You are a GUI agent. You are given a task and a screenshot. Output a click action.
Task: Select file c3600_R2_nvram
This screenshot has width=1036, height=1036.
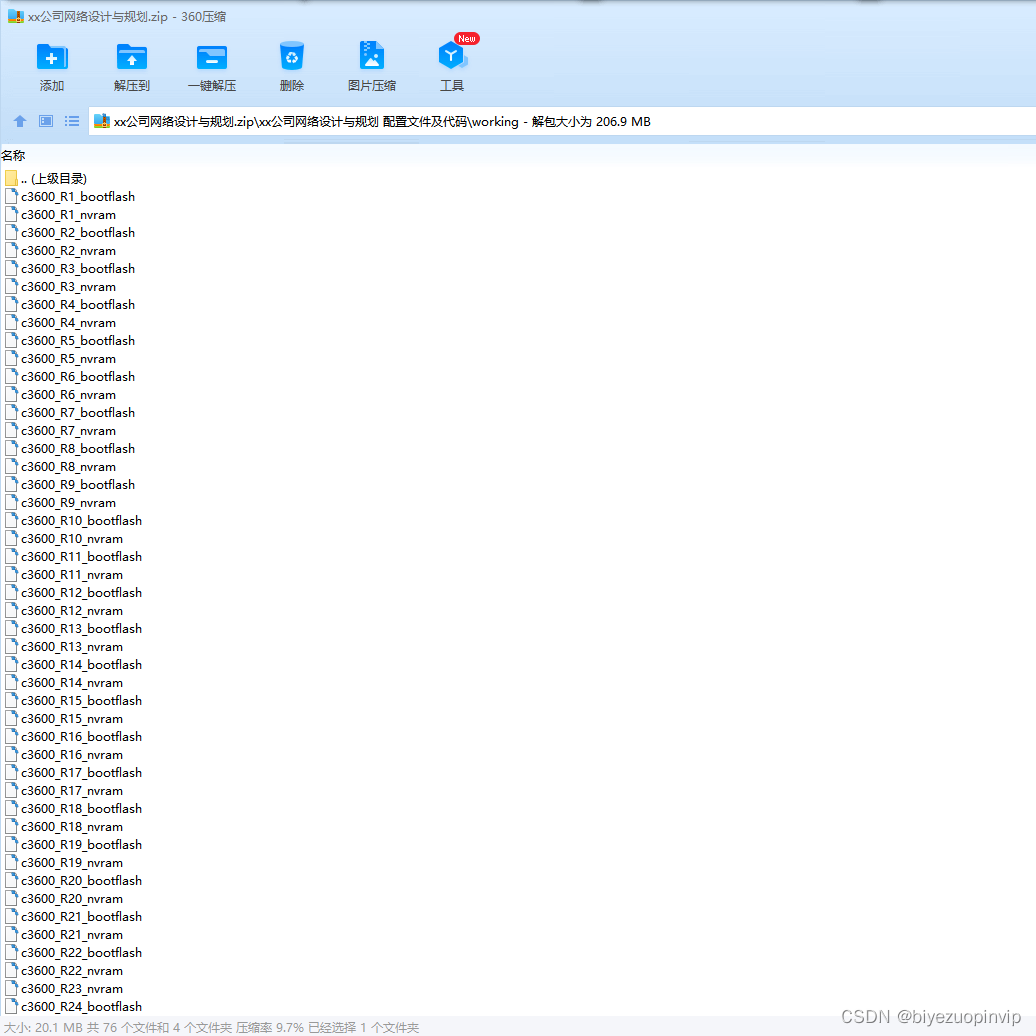pyautogui.click(x=60, y=251)
